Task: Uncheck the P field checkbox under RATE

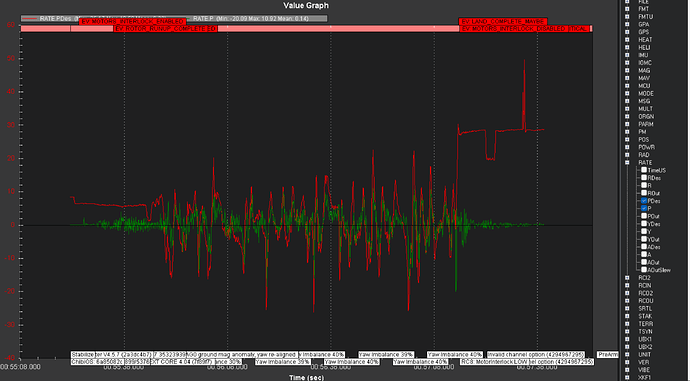Action: [x=644, y=208]
